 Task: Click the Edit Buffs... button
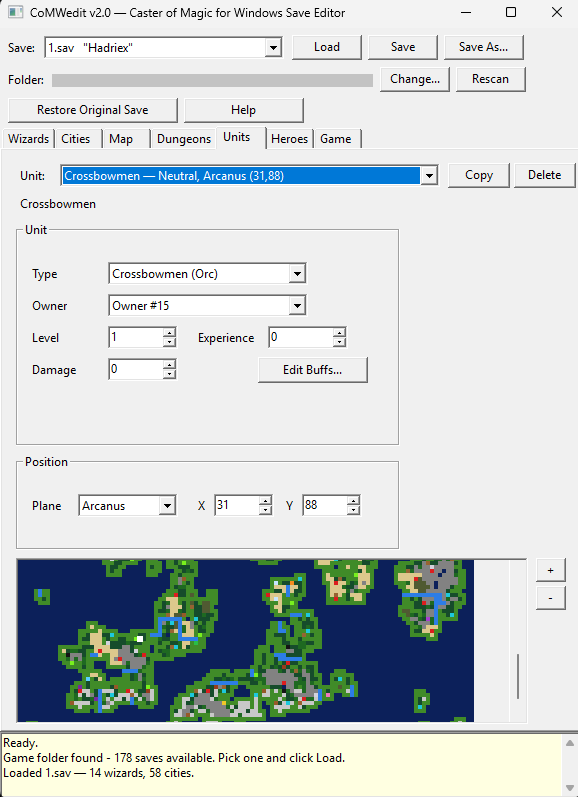[313, 370]
